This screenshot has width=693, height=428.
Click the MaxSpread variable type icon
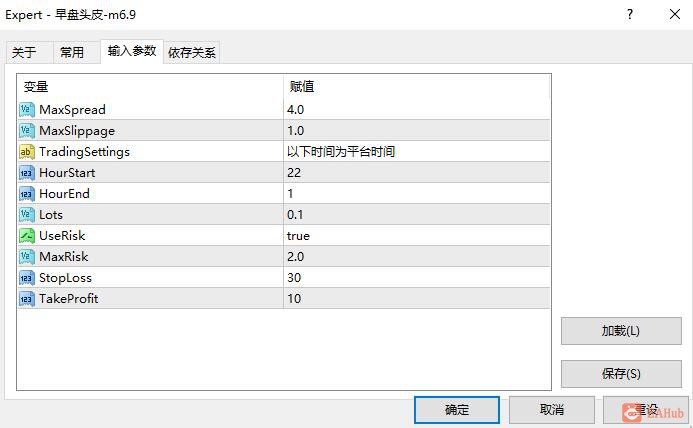(27, 110)
